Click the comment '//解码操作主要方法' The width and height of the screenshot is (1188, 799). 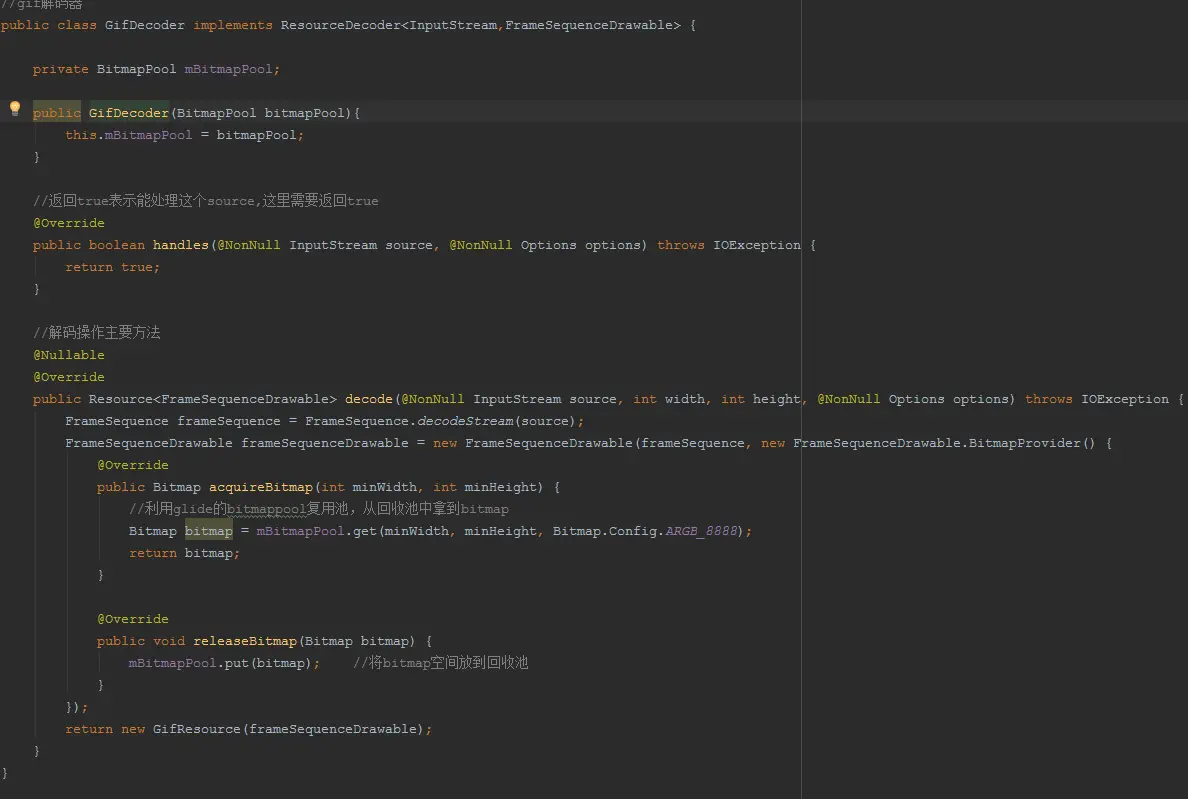pos(96,332)
